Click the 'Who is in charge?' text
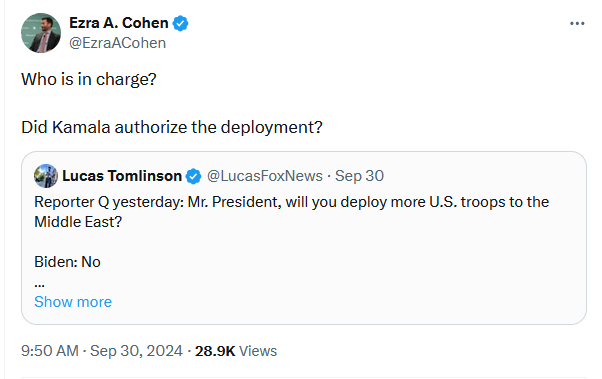This screenshot has height=379, width=602. (x=89, y=79)
